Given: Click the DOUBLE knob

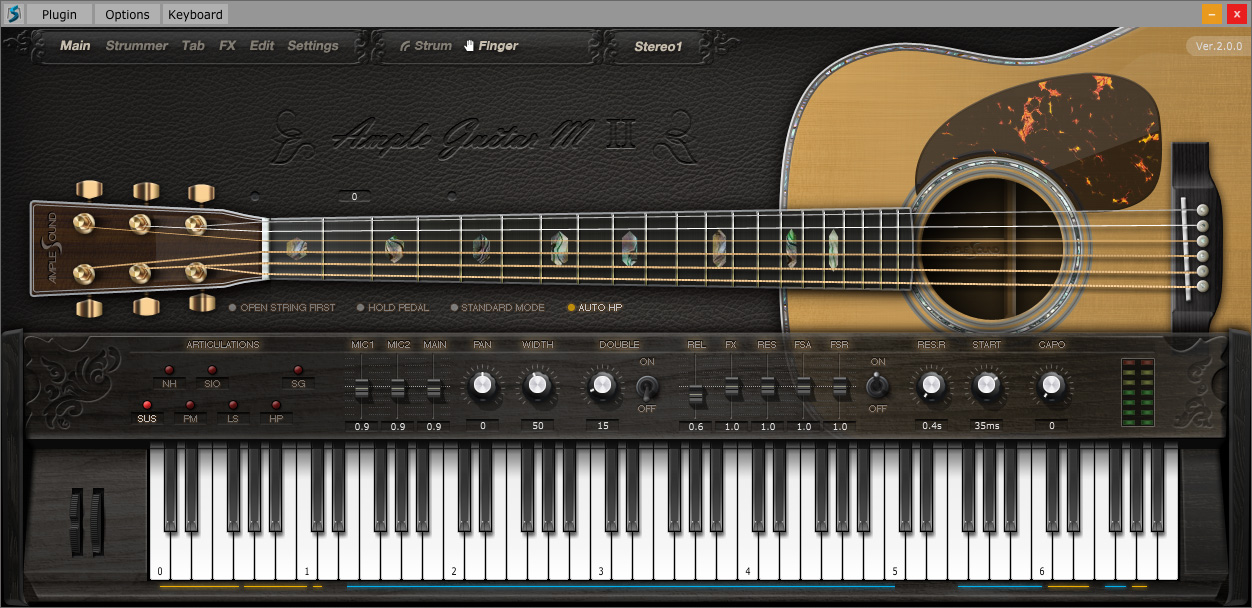Looking at the screenshot, I should click(x=601, y=385).
